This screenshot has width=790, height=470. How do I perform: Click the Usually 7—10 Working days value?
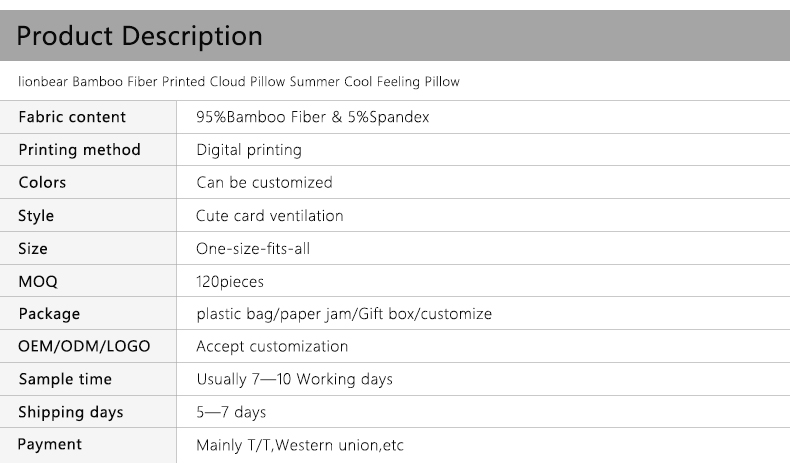coord(294,380)
